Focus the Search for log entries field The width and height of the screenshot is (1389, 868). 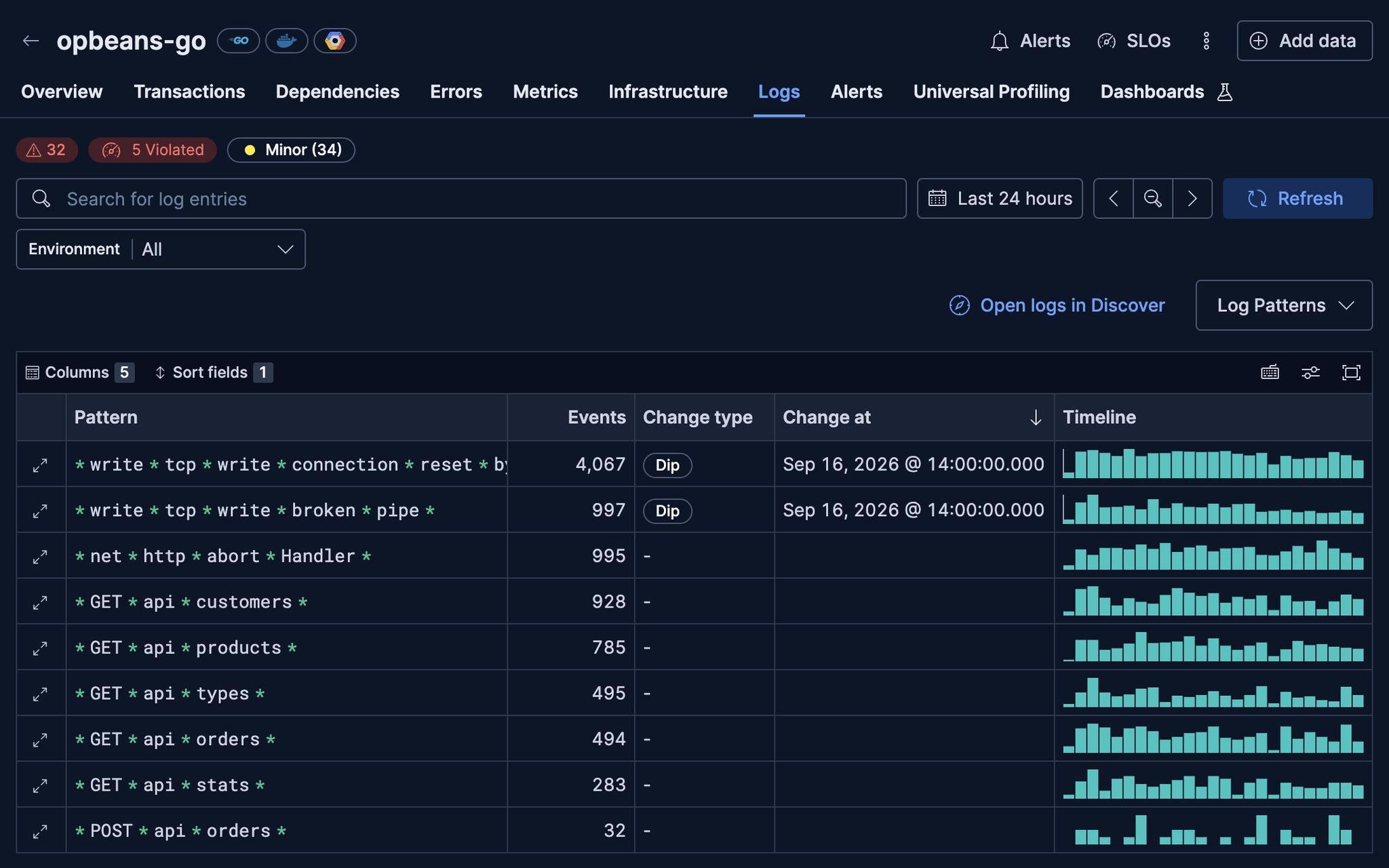[x=461, y=199]
